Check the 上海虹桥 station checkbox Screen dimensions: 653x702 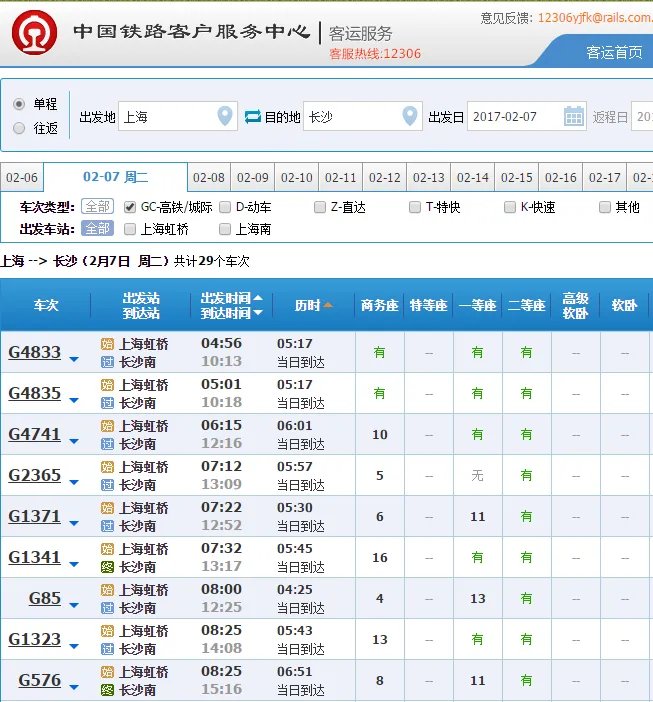coord(130,229)
